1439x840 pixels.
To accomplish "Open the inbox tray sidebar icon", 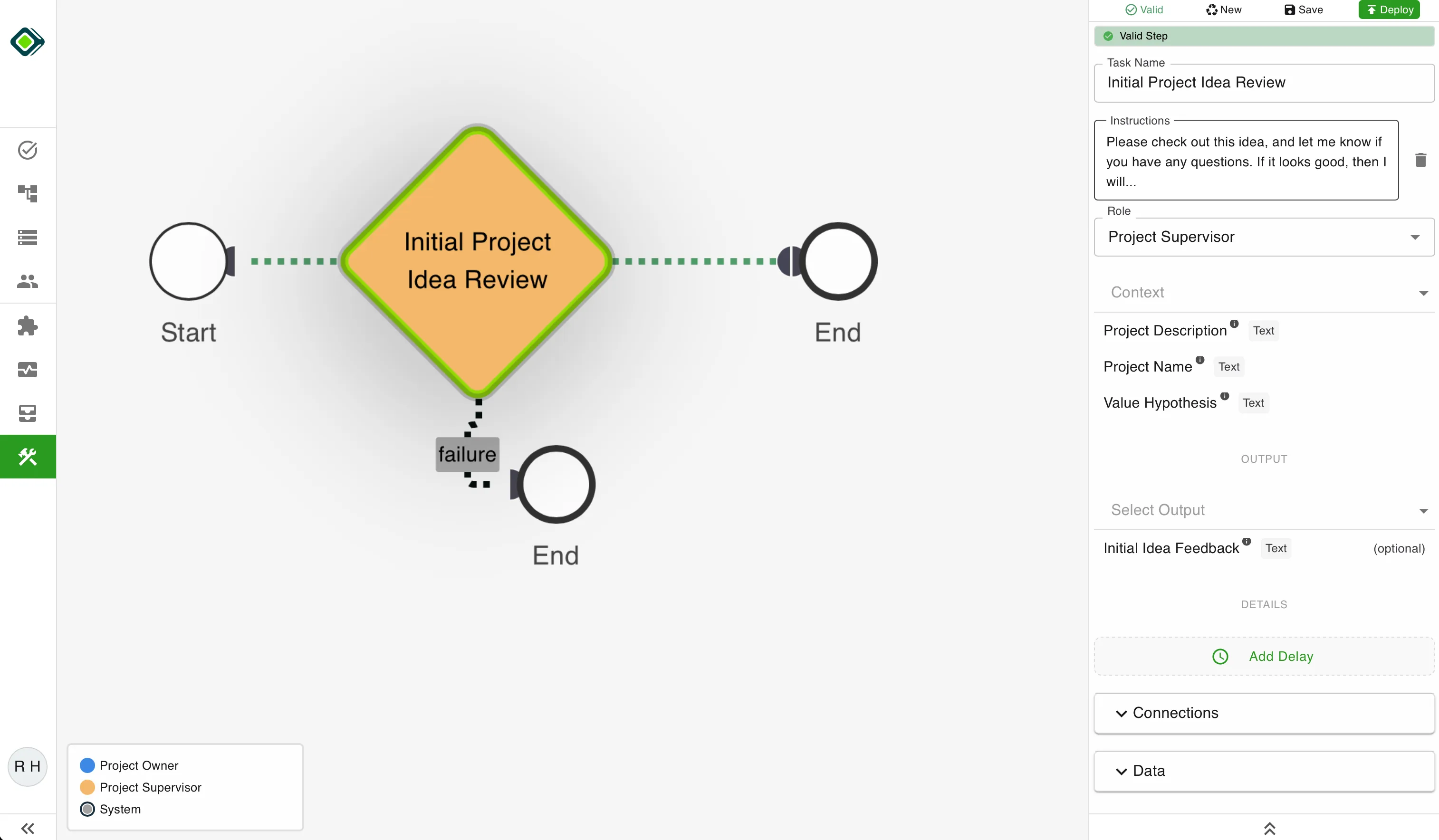I will tap(28, 413).
